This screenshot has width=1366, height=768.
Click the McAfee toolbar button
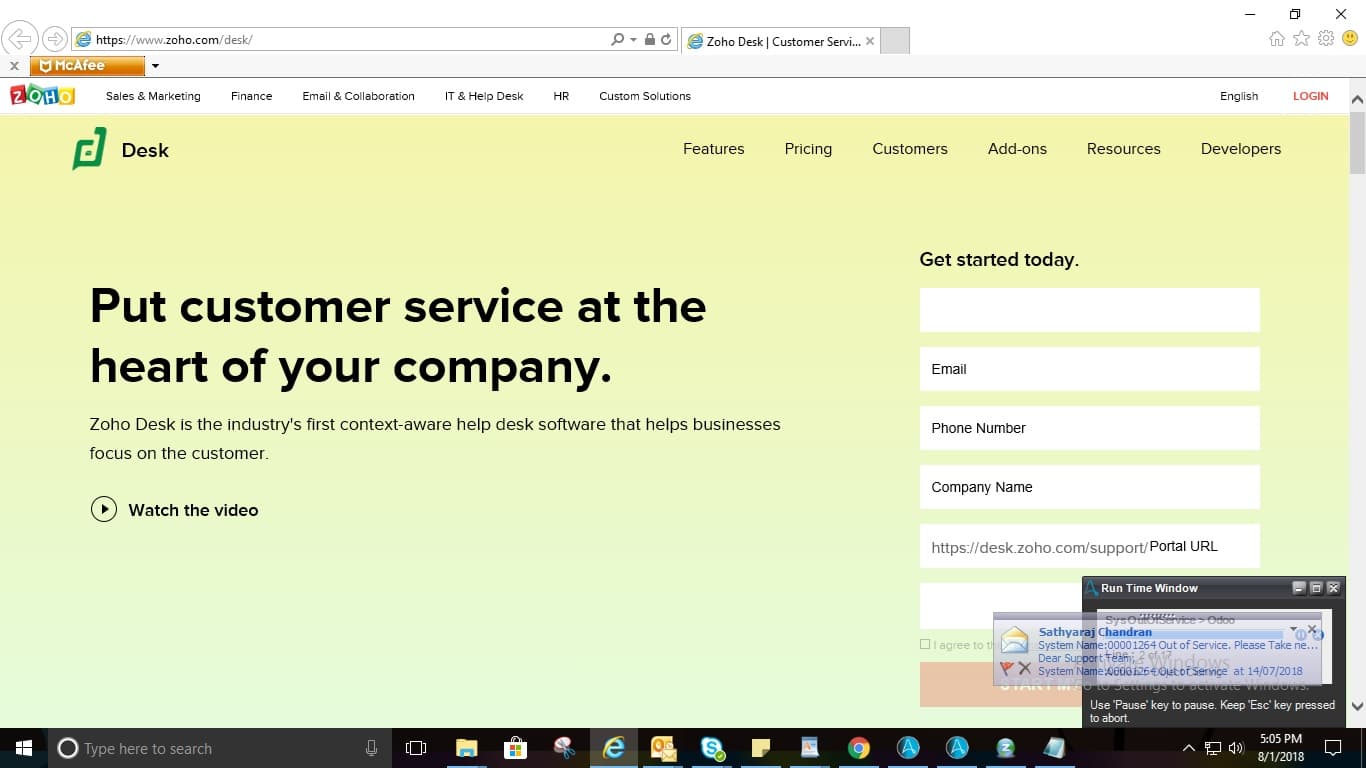(88, 66)
